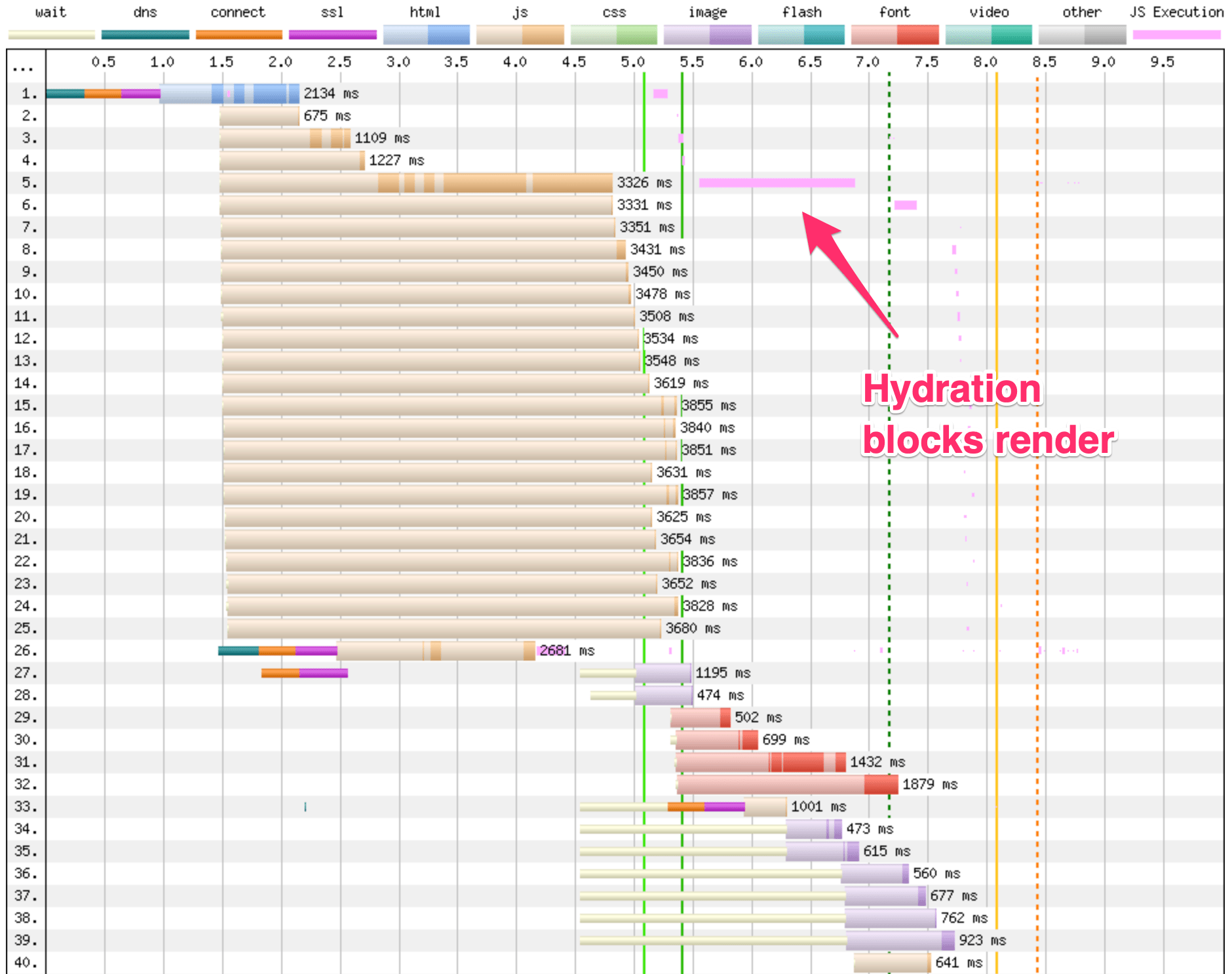
Task: Click the 5.0 second tick label on the time axis
Action: [x=632, y=62]
